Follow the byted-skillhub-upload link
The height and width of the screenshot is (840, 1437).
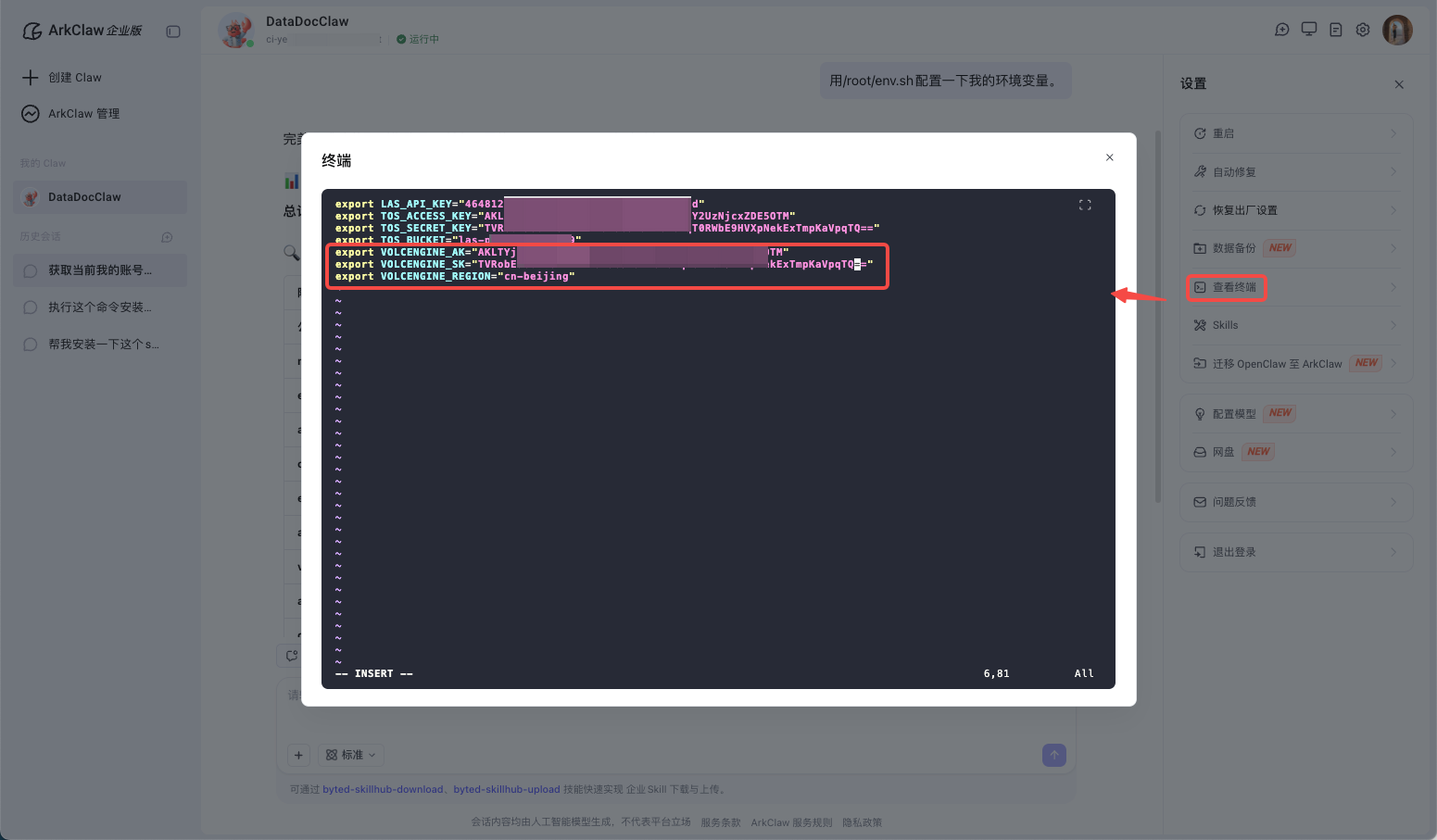(x=507, y=790)
